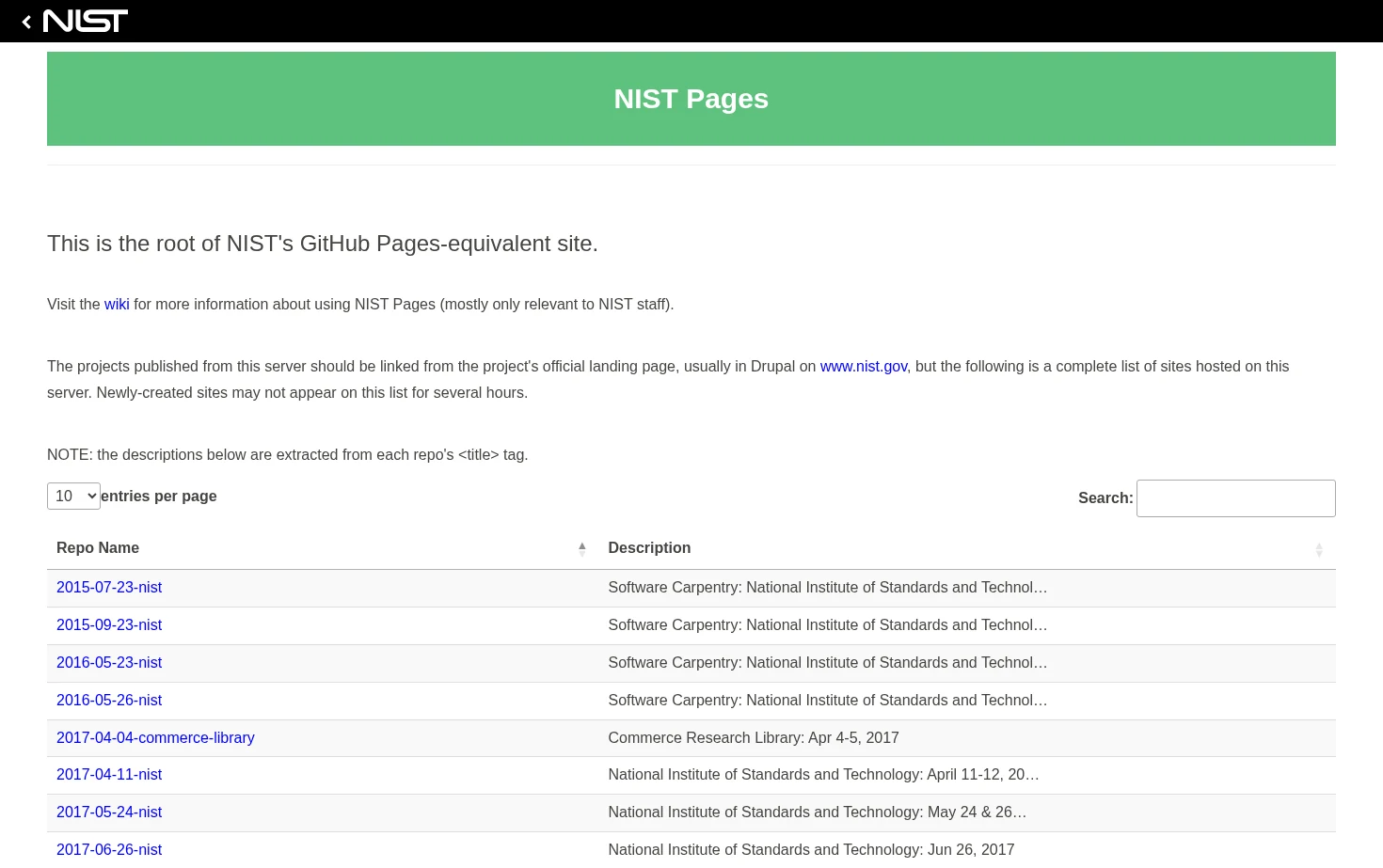Open the 2015-09-23-nist repo link
This screenshot has width=1383, height=868.
(x=109, y=624)
